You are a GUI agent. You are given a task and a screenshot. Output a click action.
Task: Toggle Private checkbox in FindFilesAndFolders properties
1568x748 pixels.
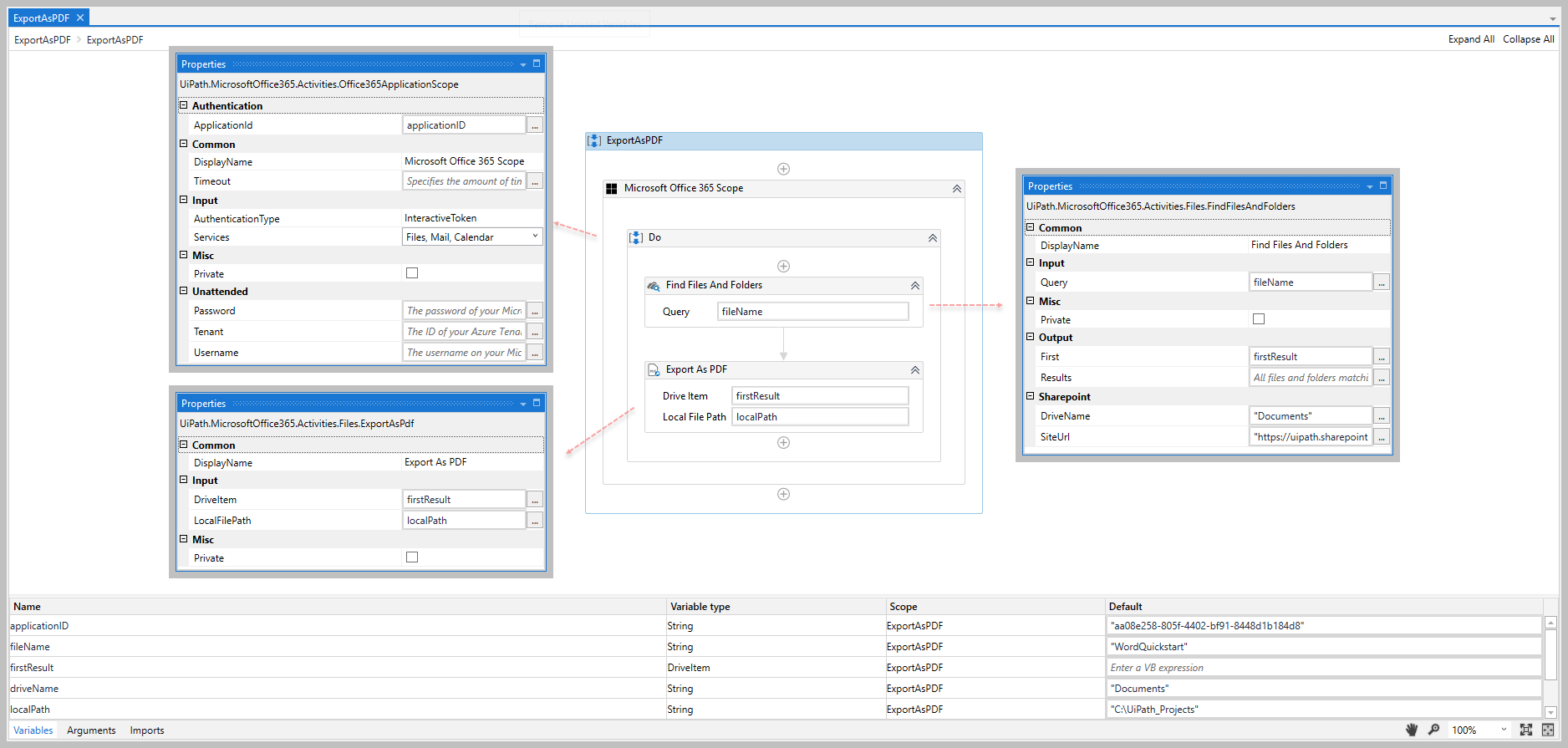tap(1259, 319)
